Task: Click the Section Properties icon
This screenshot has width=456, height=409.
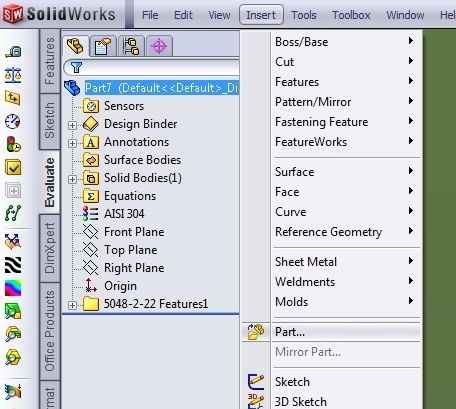Action: [x=13, y=98]
